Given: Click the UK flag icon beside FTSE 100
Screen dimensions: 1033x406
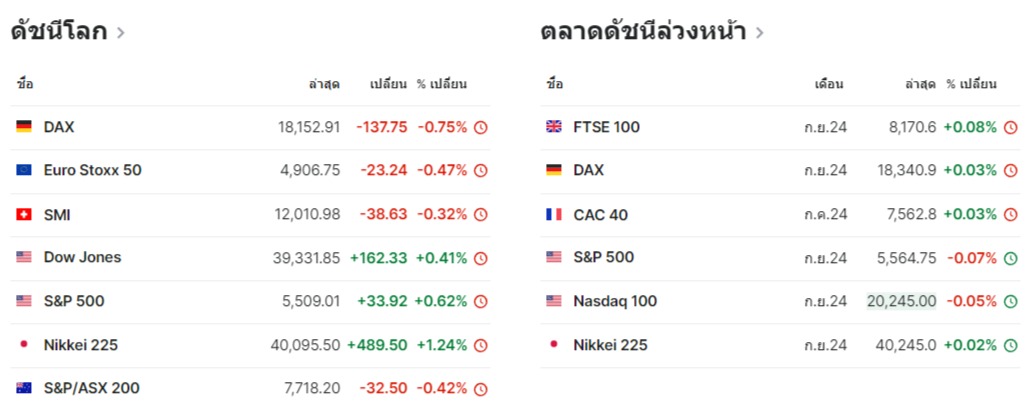Looking at the screenshot, I should [554, 127].
